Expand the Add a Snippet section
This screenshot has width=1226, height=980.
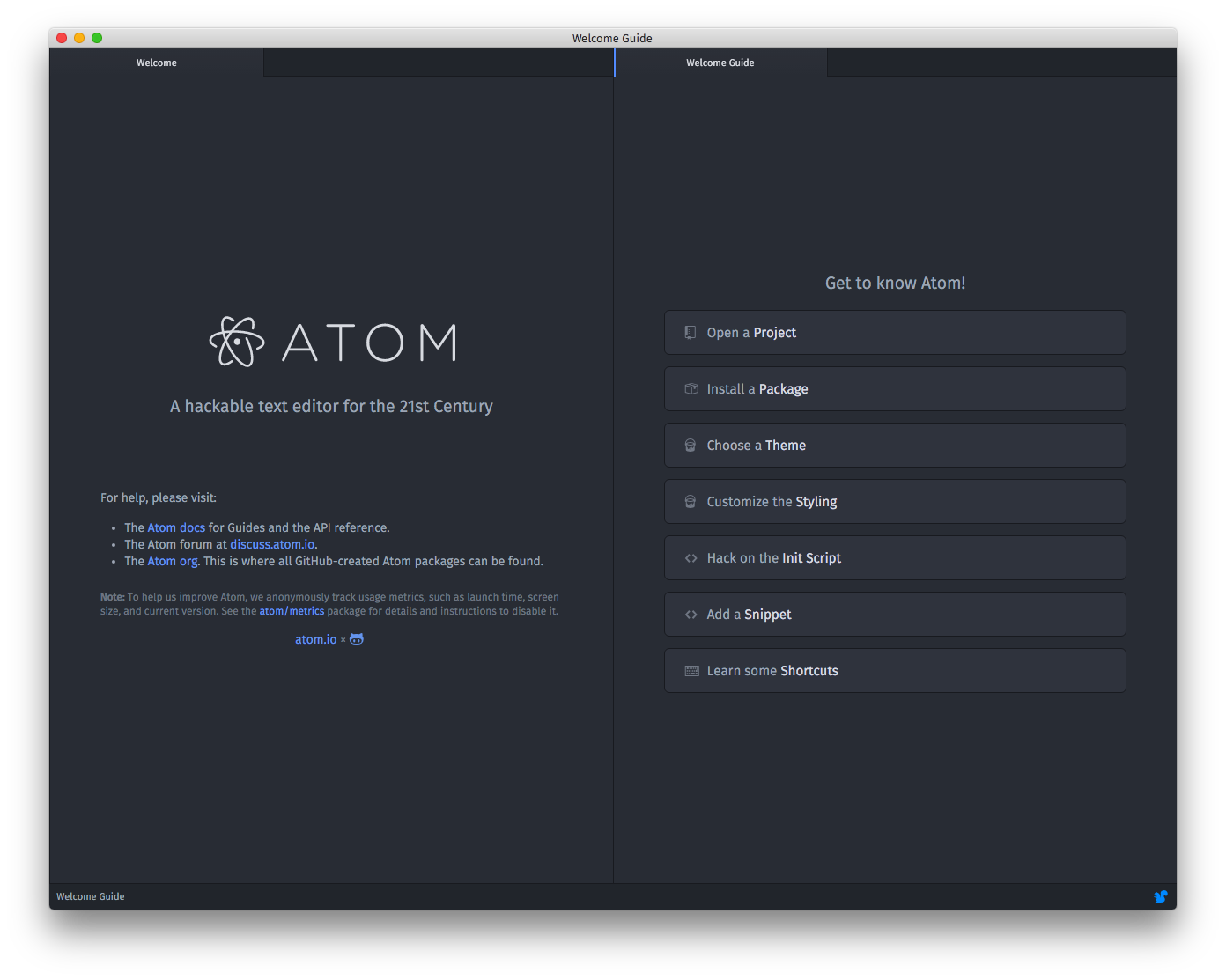coord(895,615)
